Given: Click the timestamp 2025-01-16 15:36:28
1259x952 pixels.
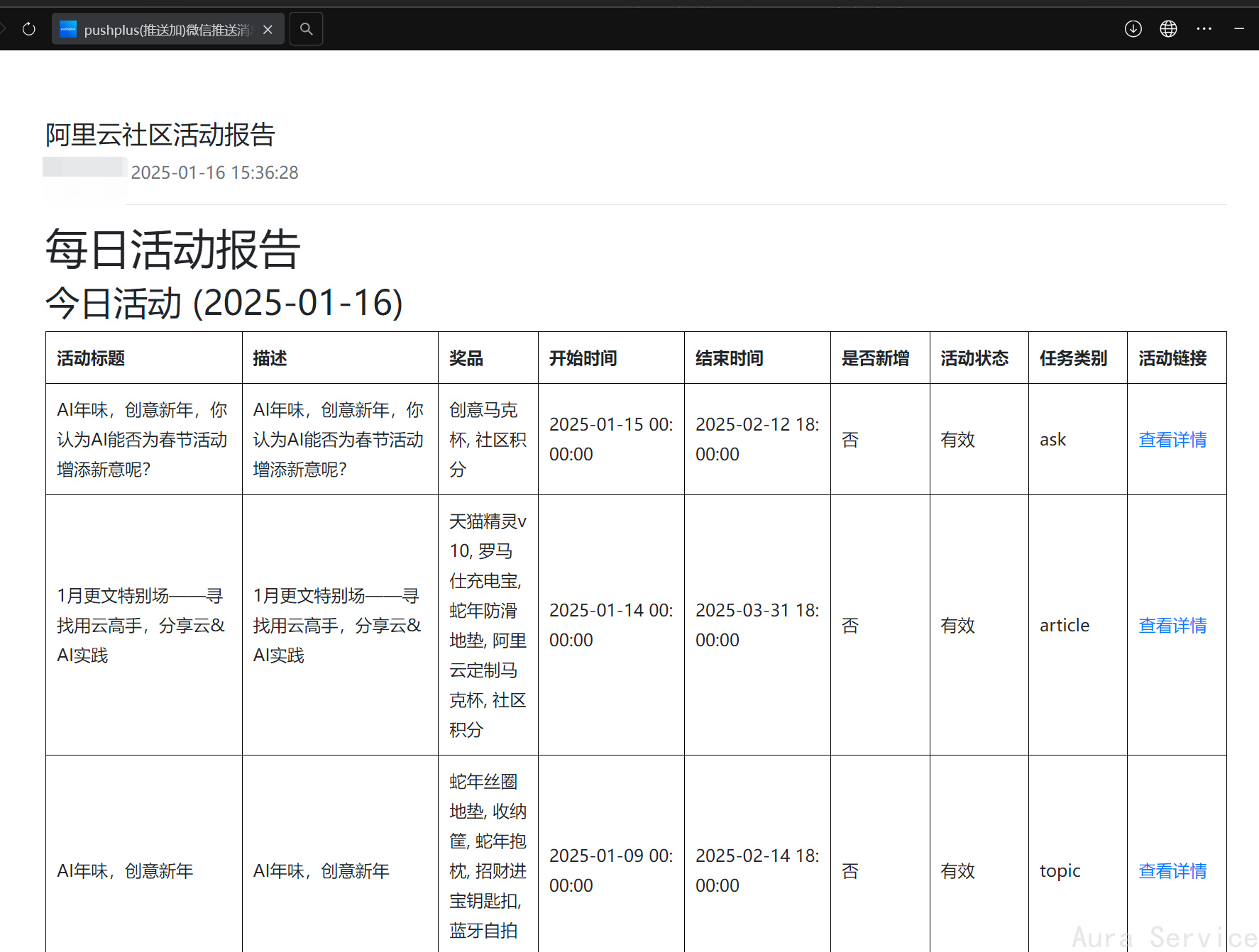Looking at the screenshot, I should click(214, 172).
